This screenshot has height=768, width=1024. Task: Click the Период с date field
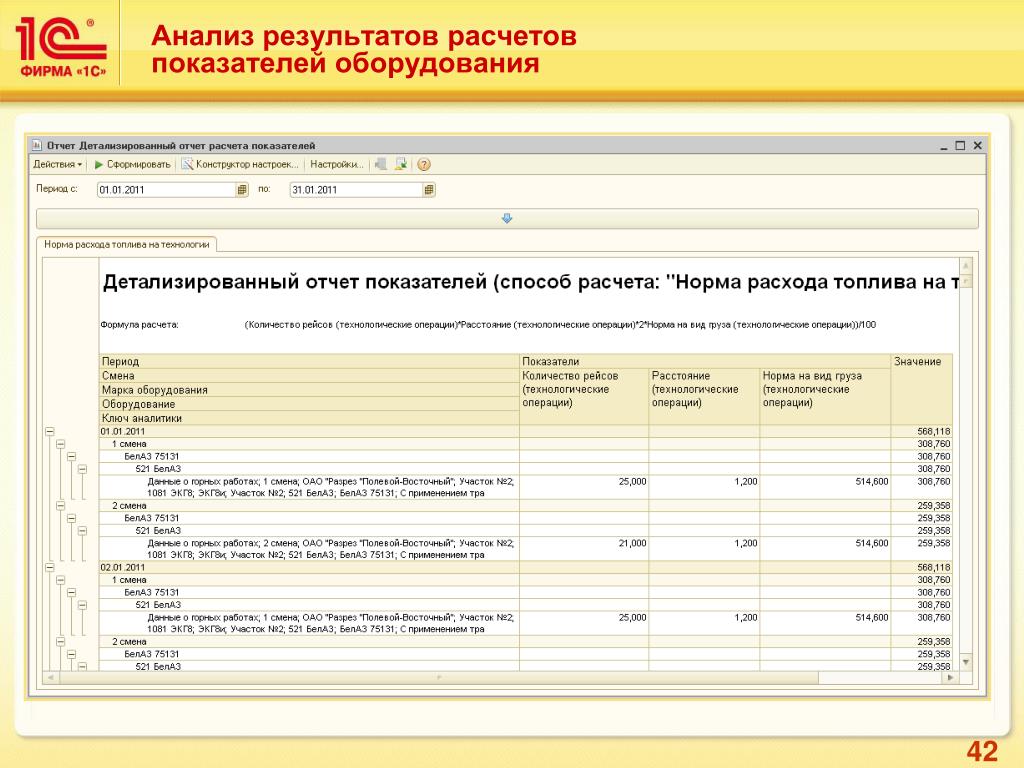167,190
